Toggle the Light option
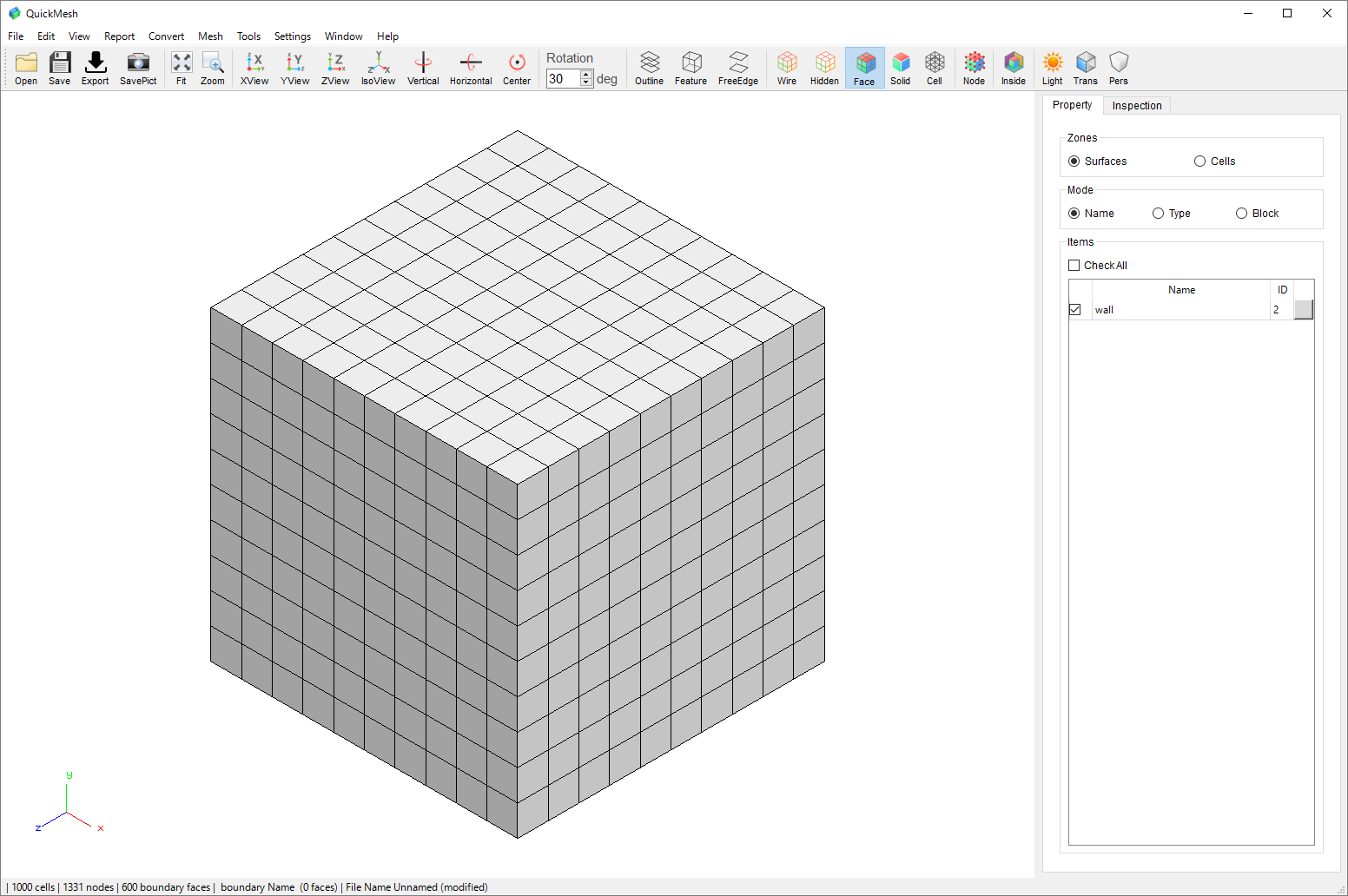 point(1053,68)
